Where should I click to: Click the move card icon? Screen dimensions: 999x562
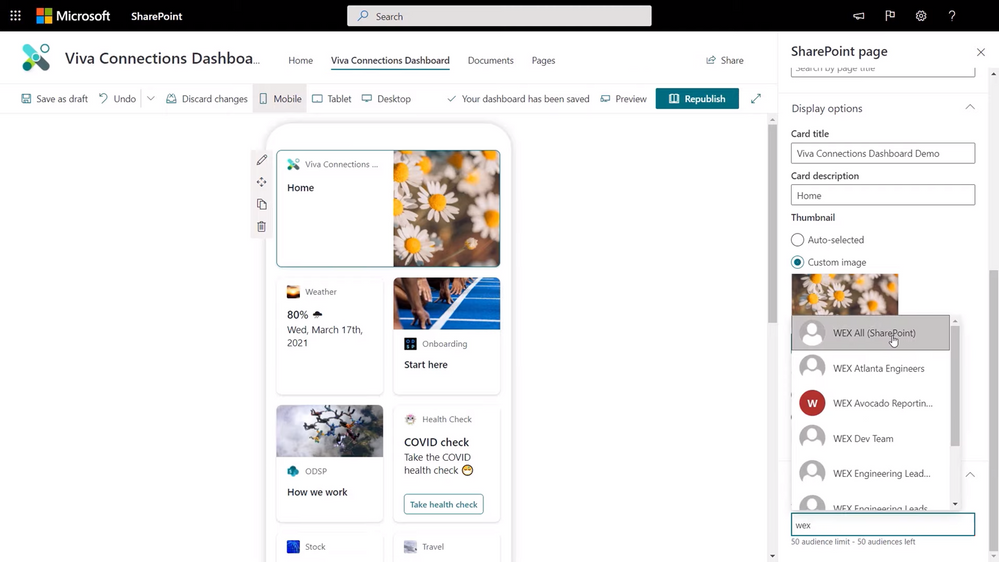click(262, 182)
